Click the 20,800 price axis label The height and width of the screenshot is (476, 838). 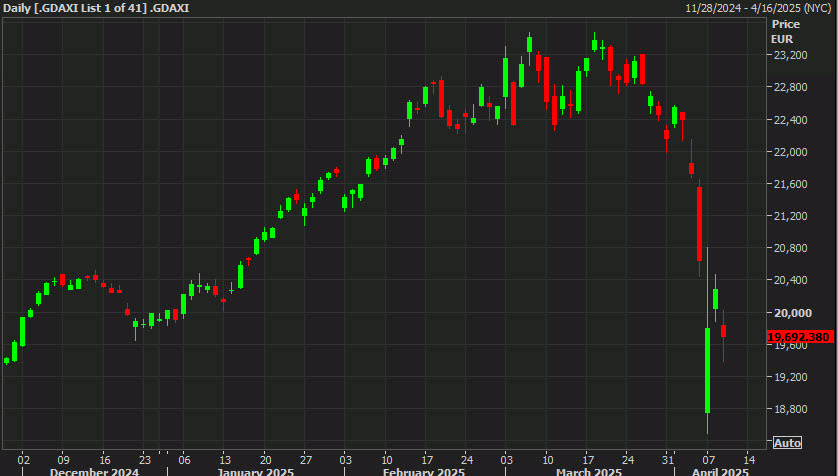[x=790, y=248]
